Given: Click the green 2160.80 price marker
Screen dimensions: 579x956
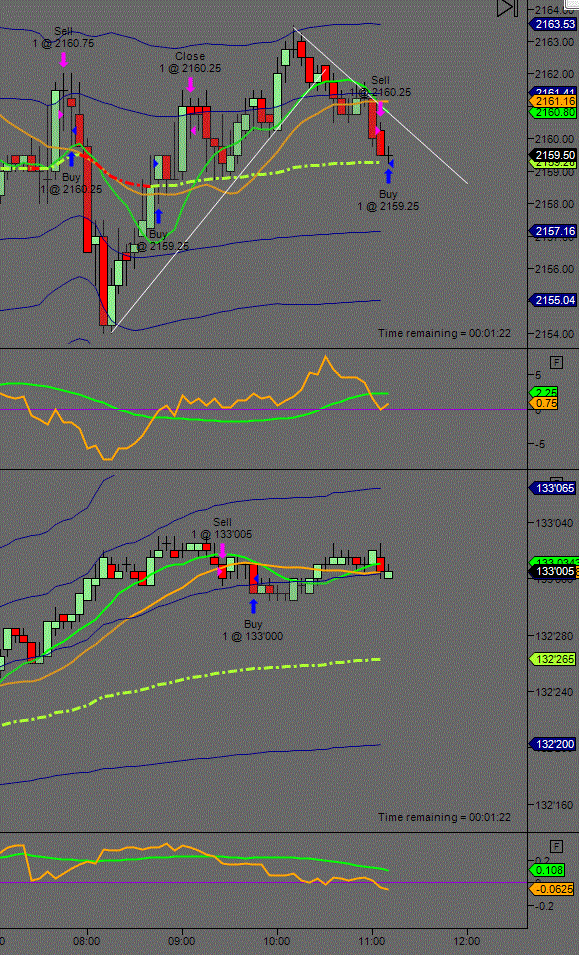Looking at the screenshot, I should point(553,113).
